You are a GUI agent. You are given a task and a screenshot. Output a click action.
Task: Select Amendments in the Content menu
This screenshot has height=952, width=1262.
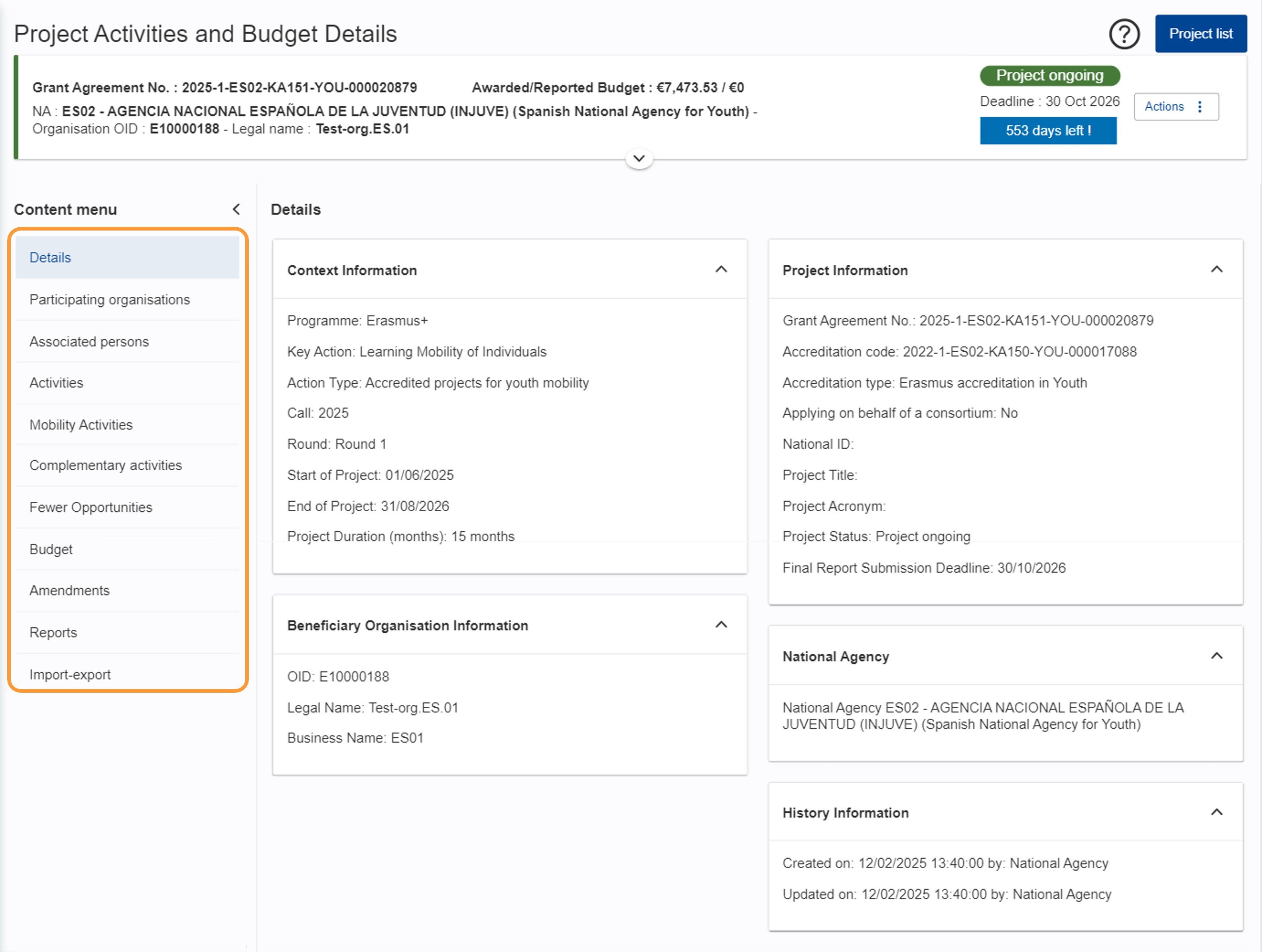(x=127, y=590)
